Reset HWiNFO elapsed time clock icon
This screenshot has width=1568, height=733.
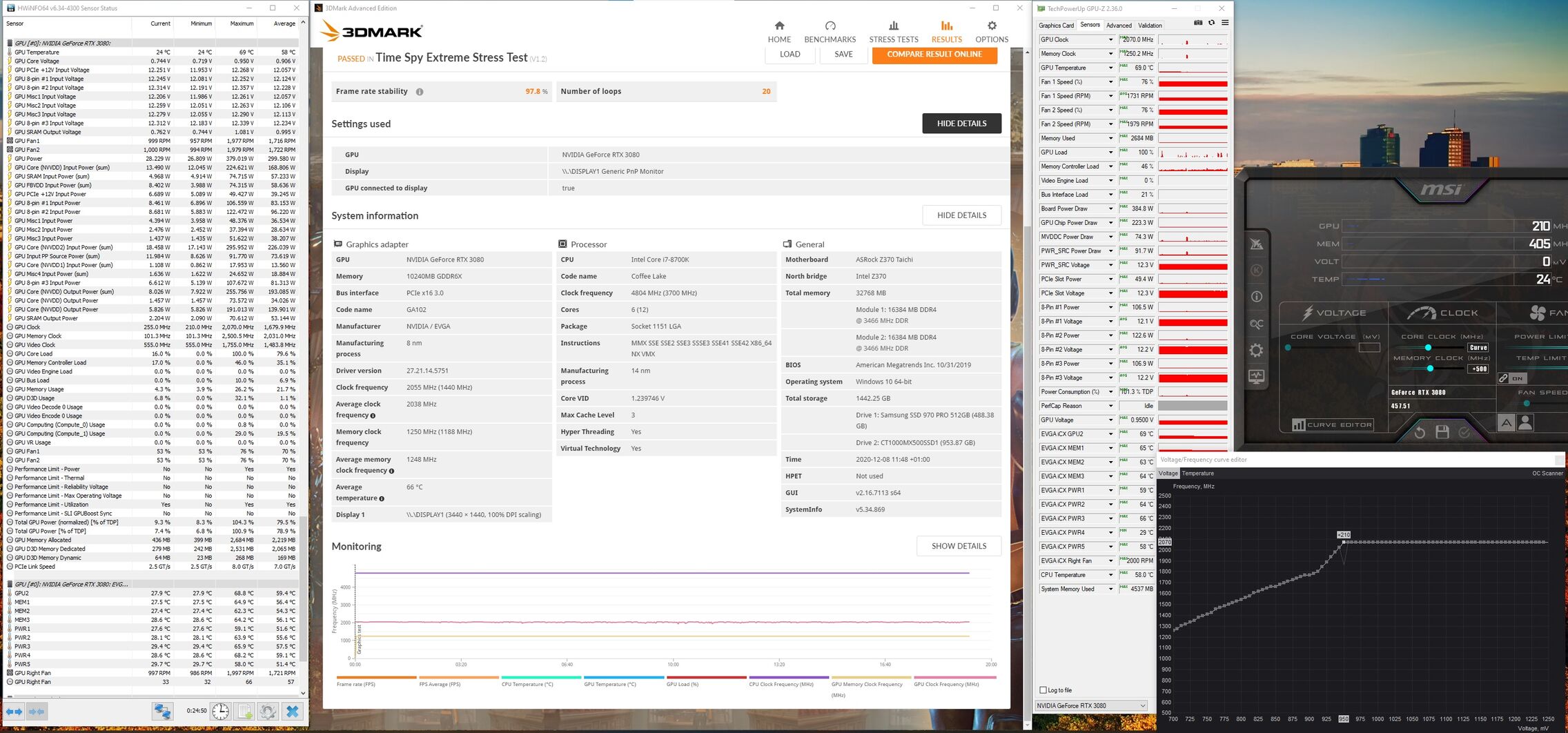(220, 711)
